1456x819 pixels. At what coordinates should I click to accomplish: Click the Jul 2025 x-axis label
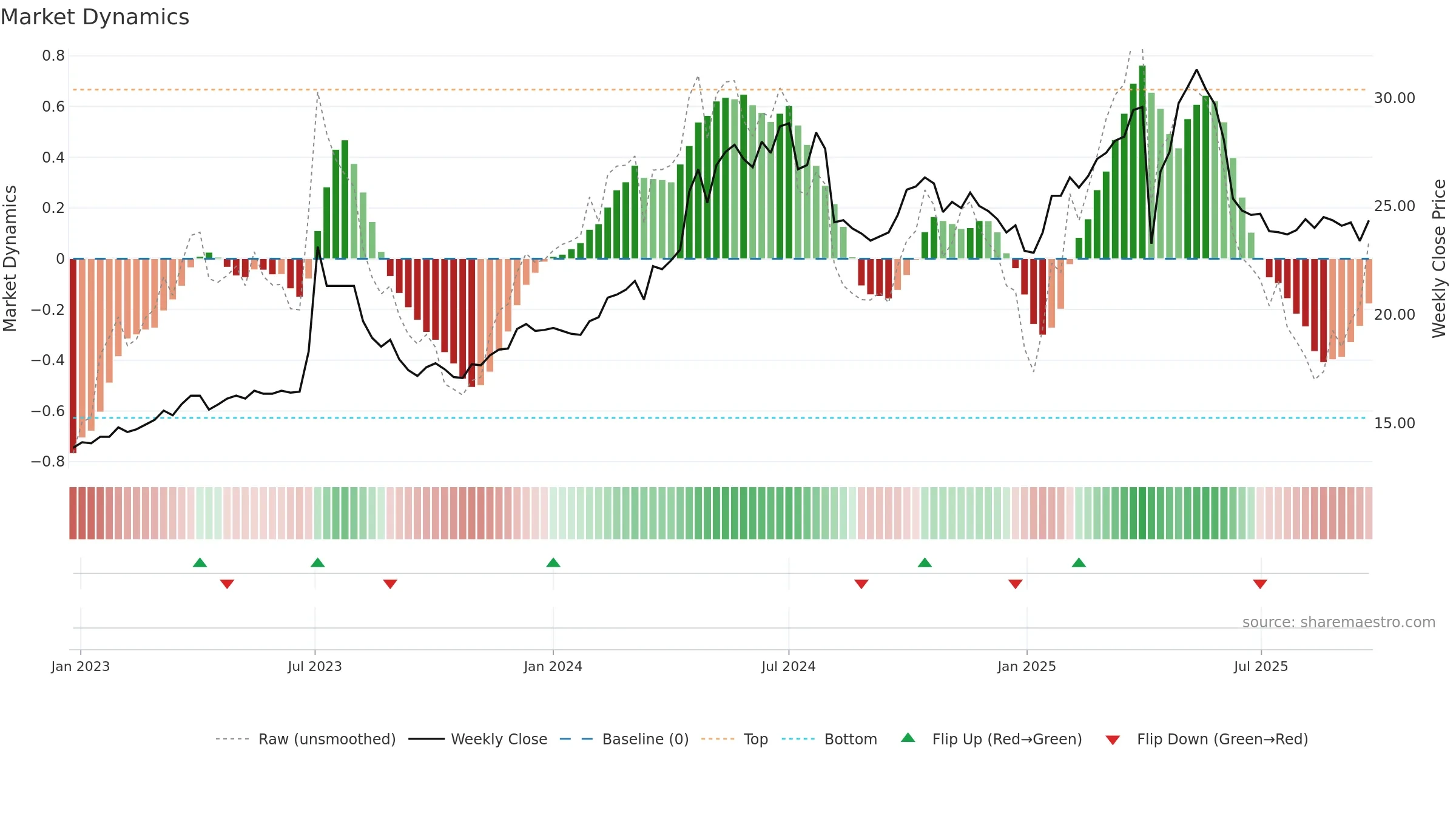[x=1261, y=666]
